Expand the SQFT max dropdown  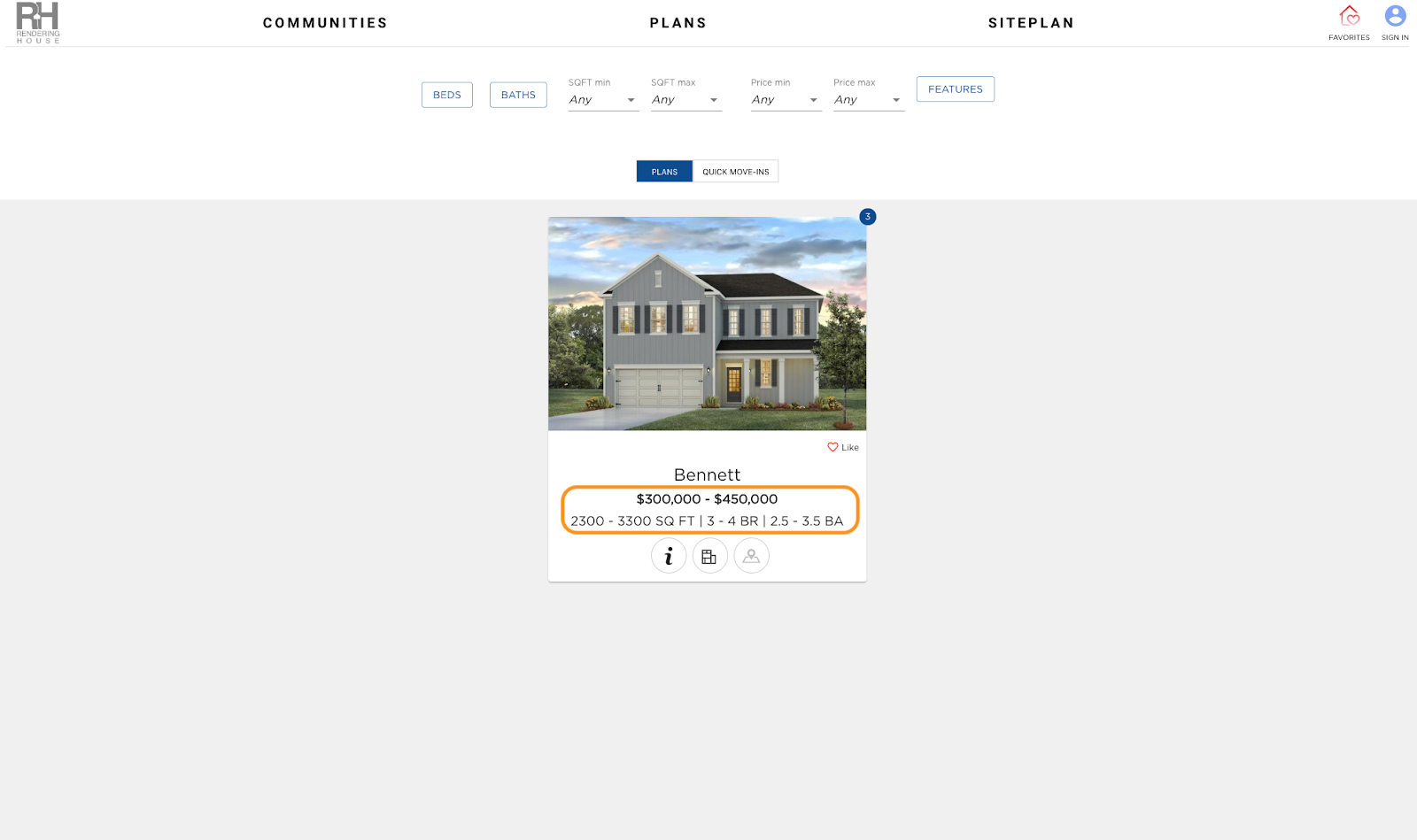[x=686, y=100]
